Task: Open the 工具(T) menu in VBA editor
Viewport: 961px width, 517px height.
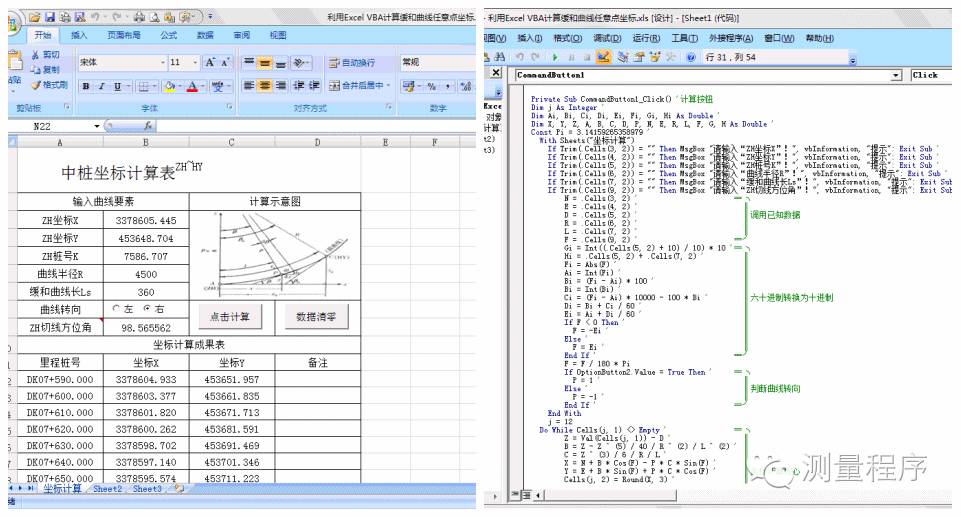Action: click(685, 38)
